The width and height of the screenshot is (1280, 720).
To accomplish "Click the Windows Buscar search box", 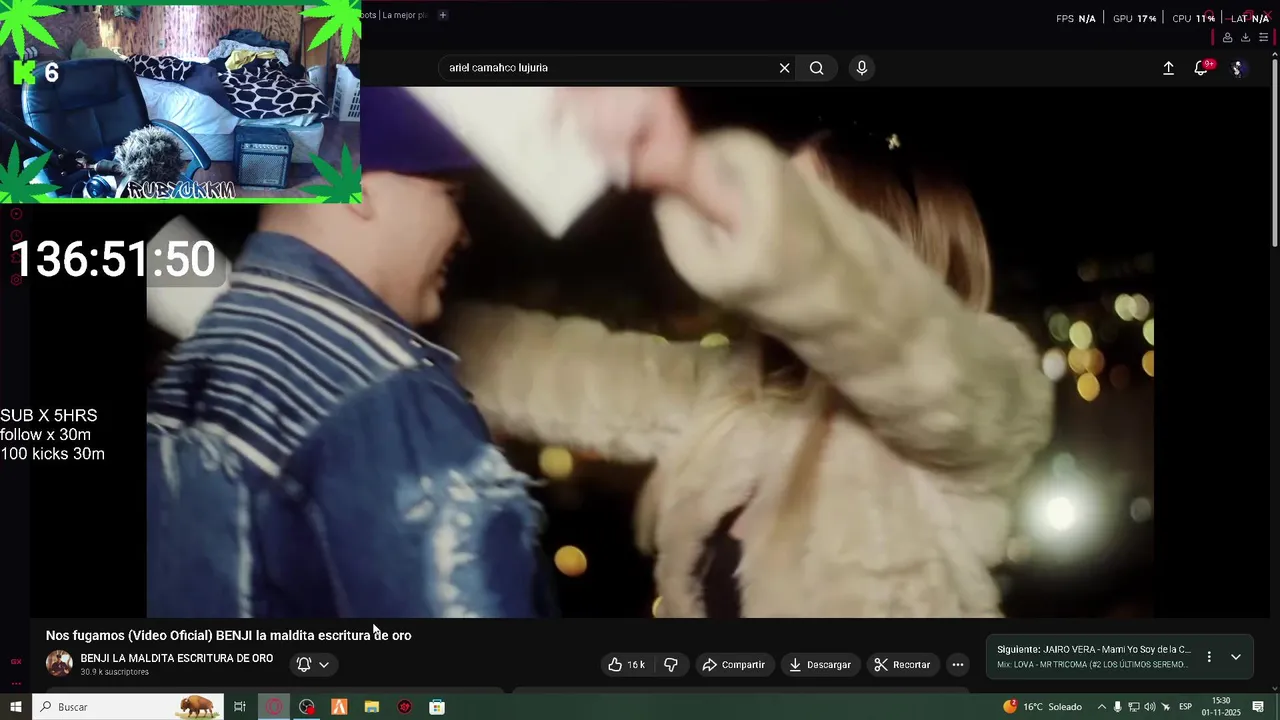I will point(127,707).
